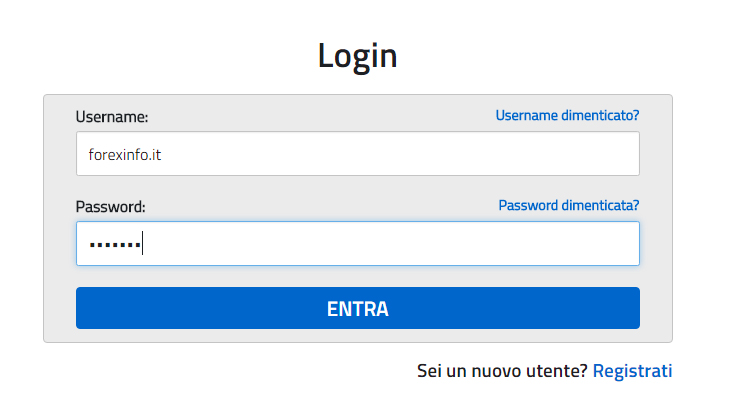The image size is (739, 400).
Task: Click the right edge of ENTRA button
Action: (x=626, y=308)
